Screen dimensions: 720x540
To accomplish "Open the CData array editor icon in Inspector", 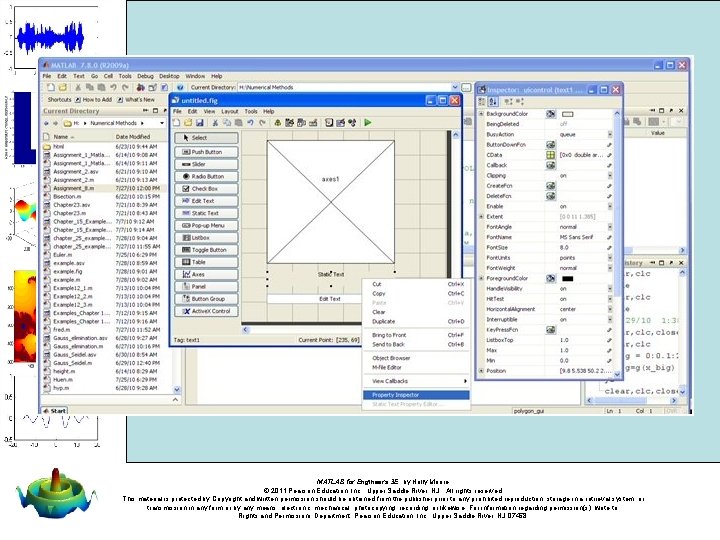I will (551, 155).
